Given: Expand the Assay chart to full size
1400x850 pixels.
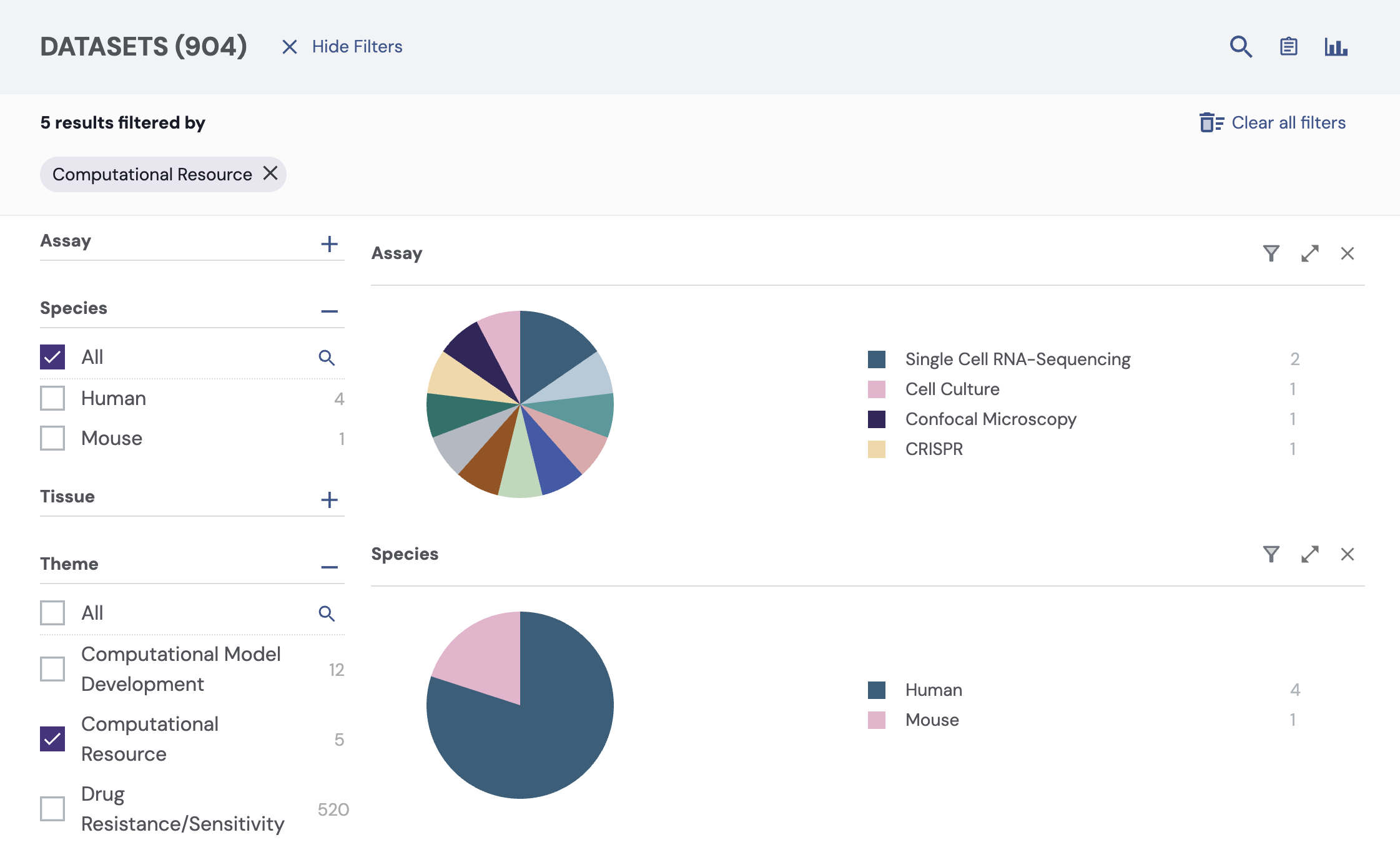Looking at the screenshot, I should pos(1309,253).
